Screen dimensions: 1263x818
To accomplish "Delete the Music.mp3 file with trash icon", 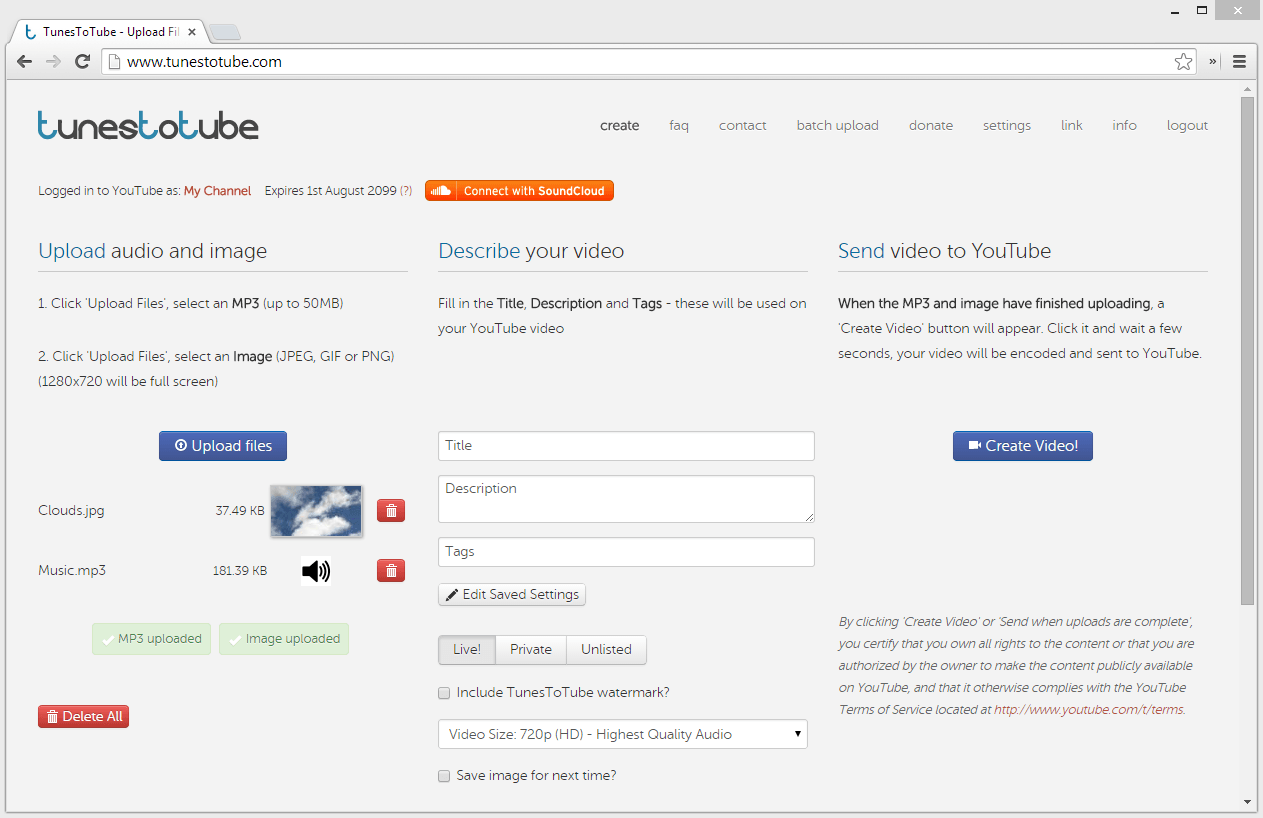I will (391, 571).
